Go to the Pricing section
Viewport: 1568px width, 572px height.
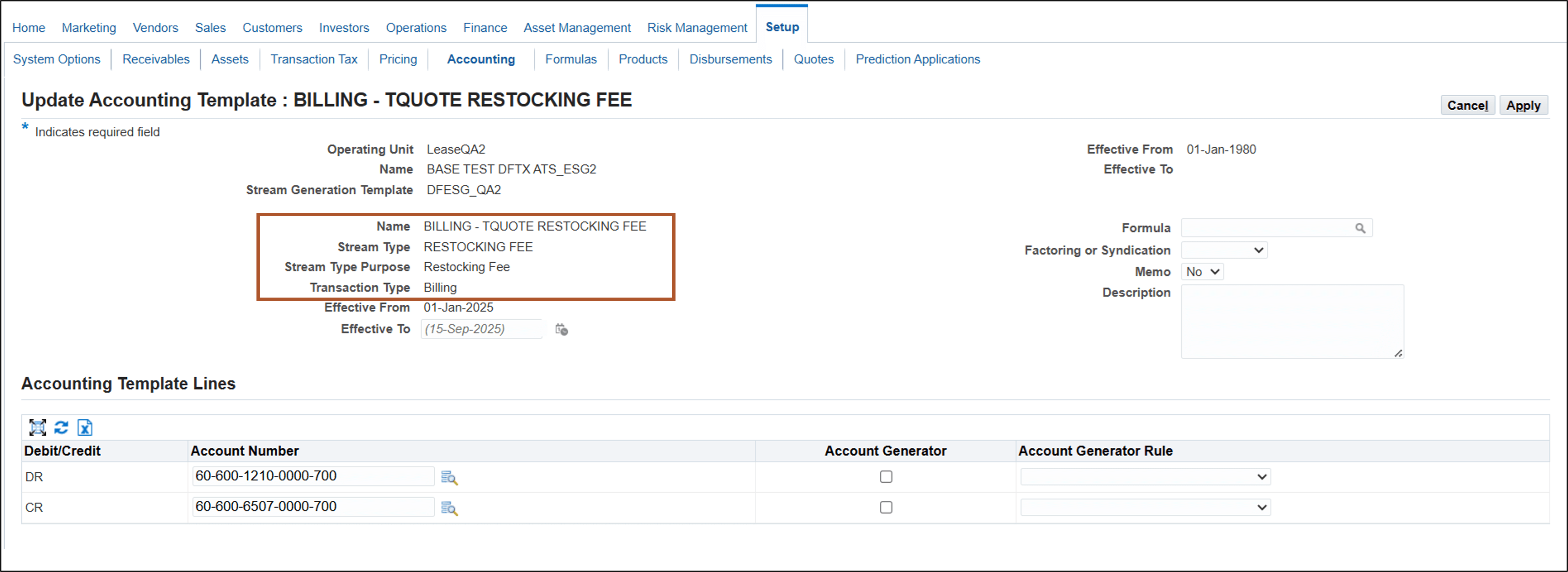pyautogui.click(x=397, y=59)
